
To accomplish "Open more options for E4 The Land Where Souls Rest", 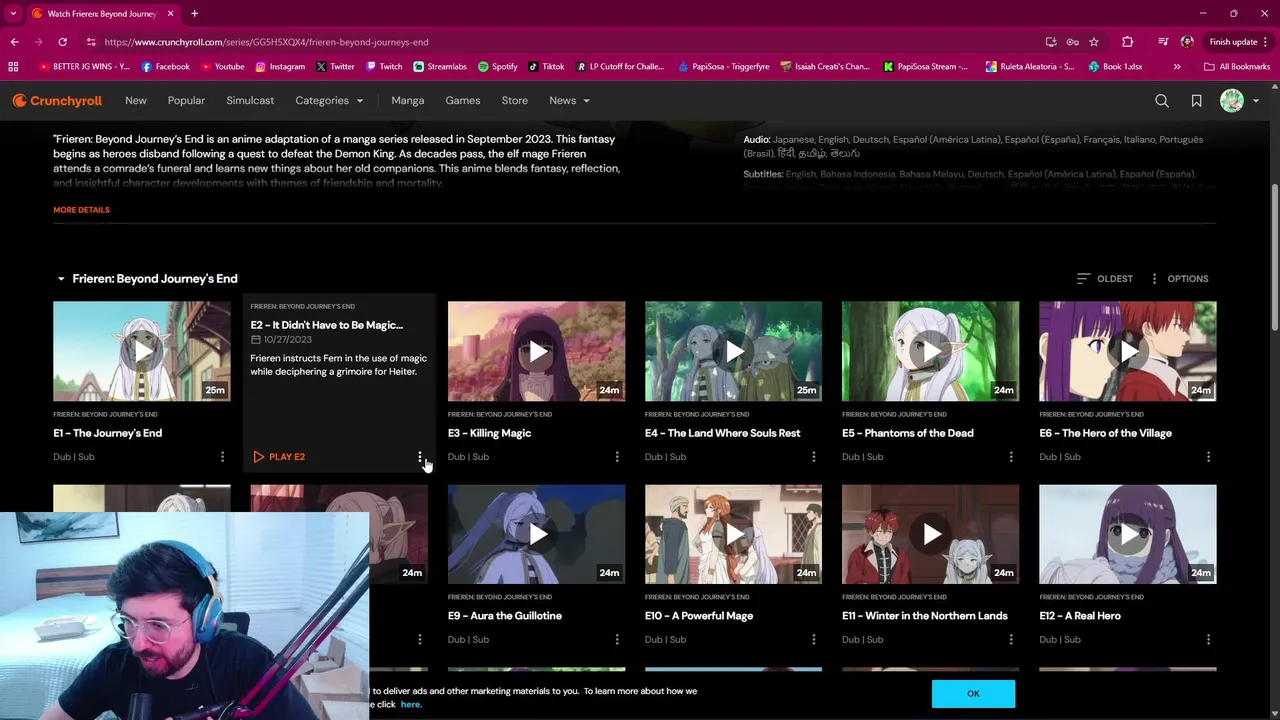I will coord(814,457).
